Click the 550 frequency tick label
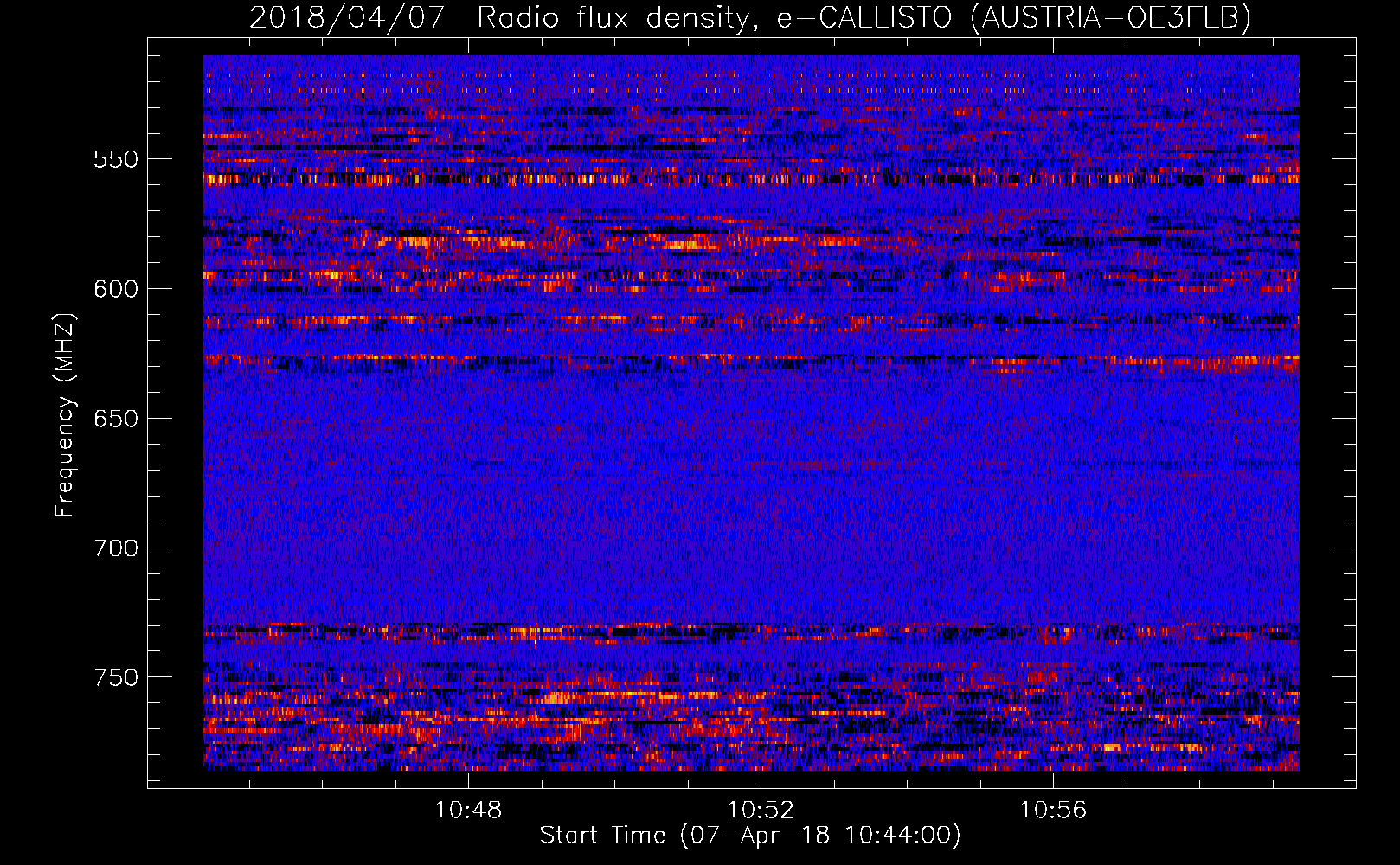 [116, 159]
